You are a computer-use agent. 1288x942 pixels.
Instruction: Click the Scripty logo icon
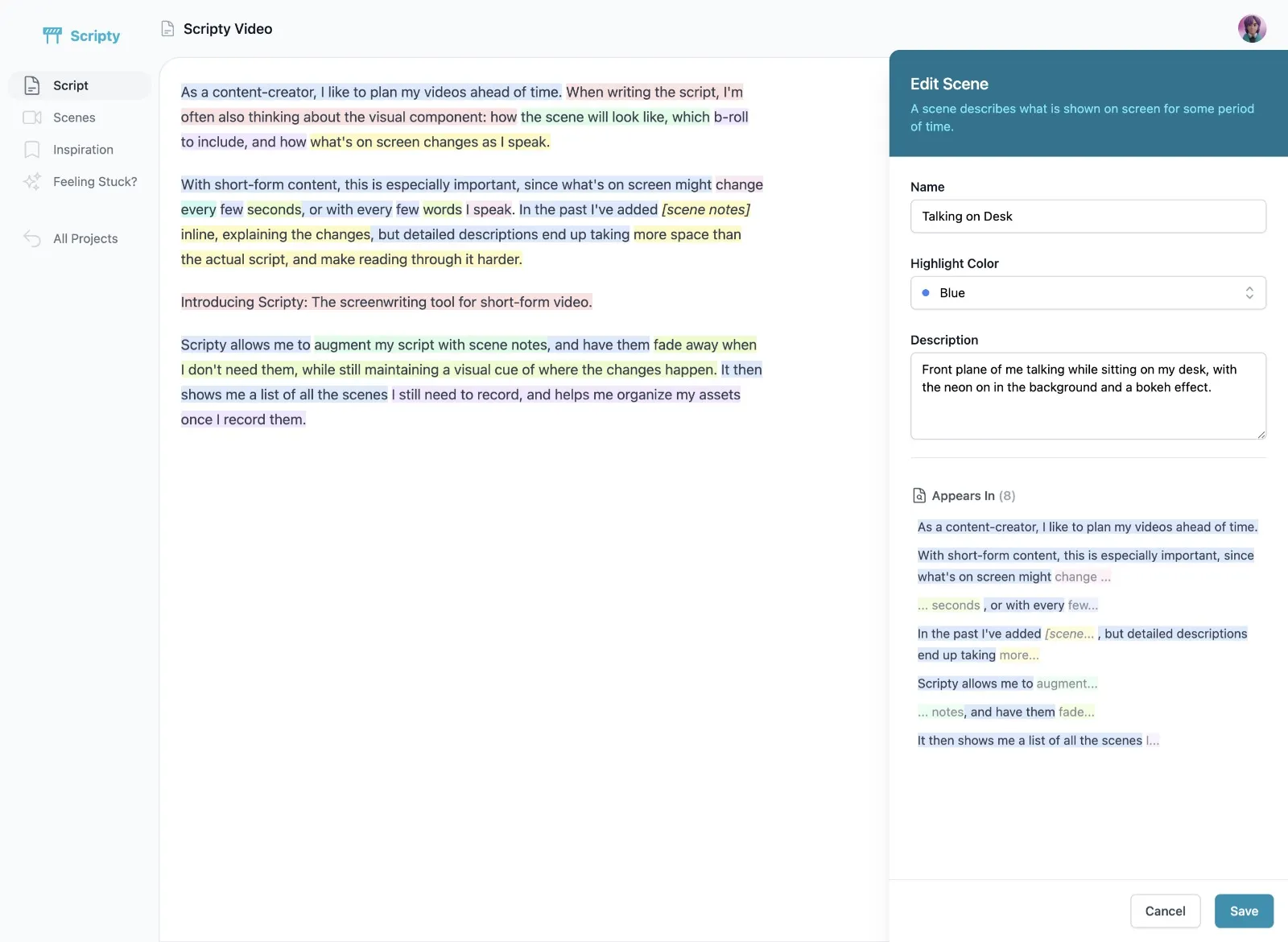point(52,35)
